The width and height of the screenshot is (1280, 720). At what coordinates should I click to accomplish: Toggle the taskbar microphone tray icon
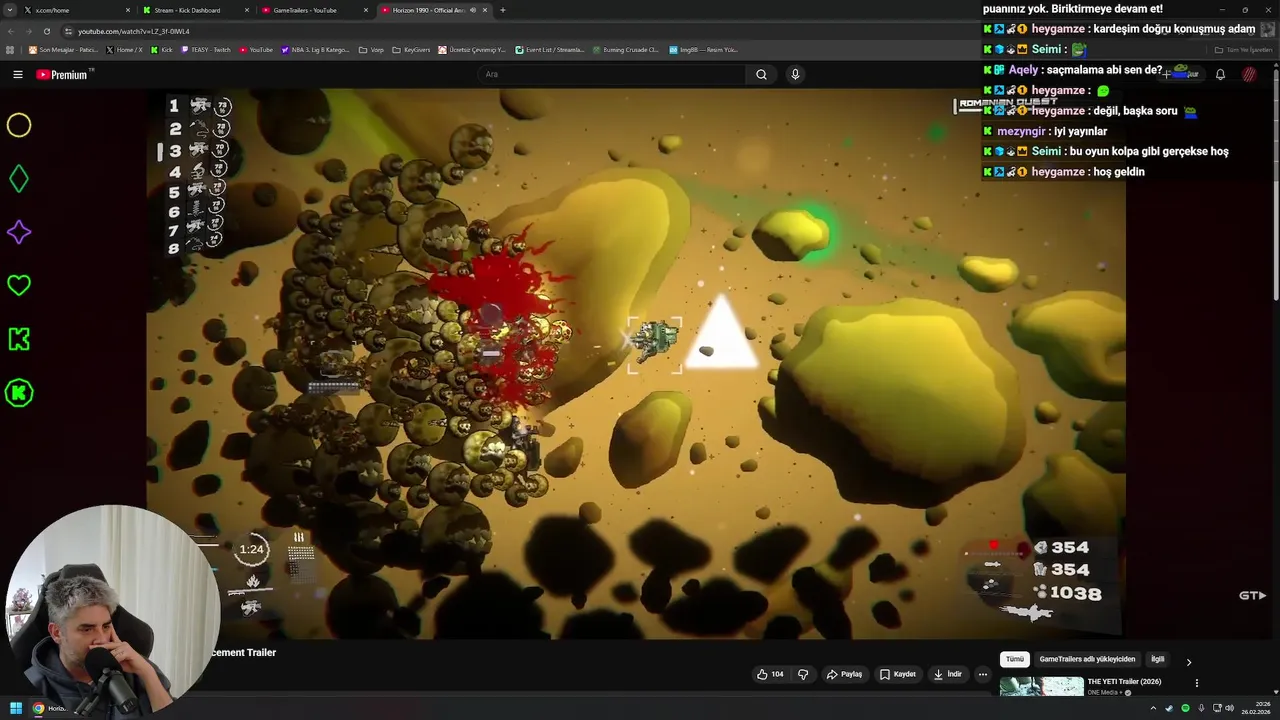[1201, 708]
